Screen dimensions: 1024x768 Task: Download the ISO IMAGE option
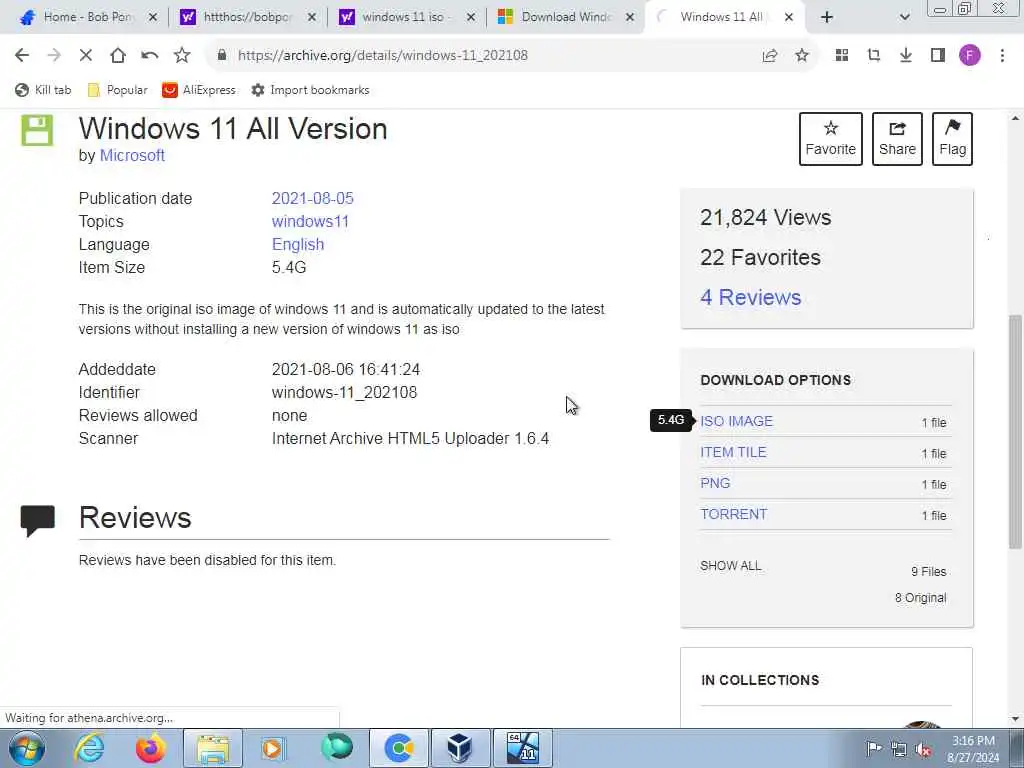pos(736,421)
